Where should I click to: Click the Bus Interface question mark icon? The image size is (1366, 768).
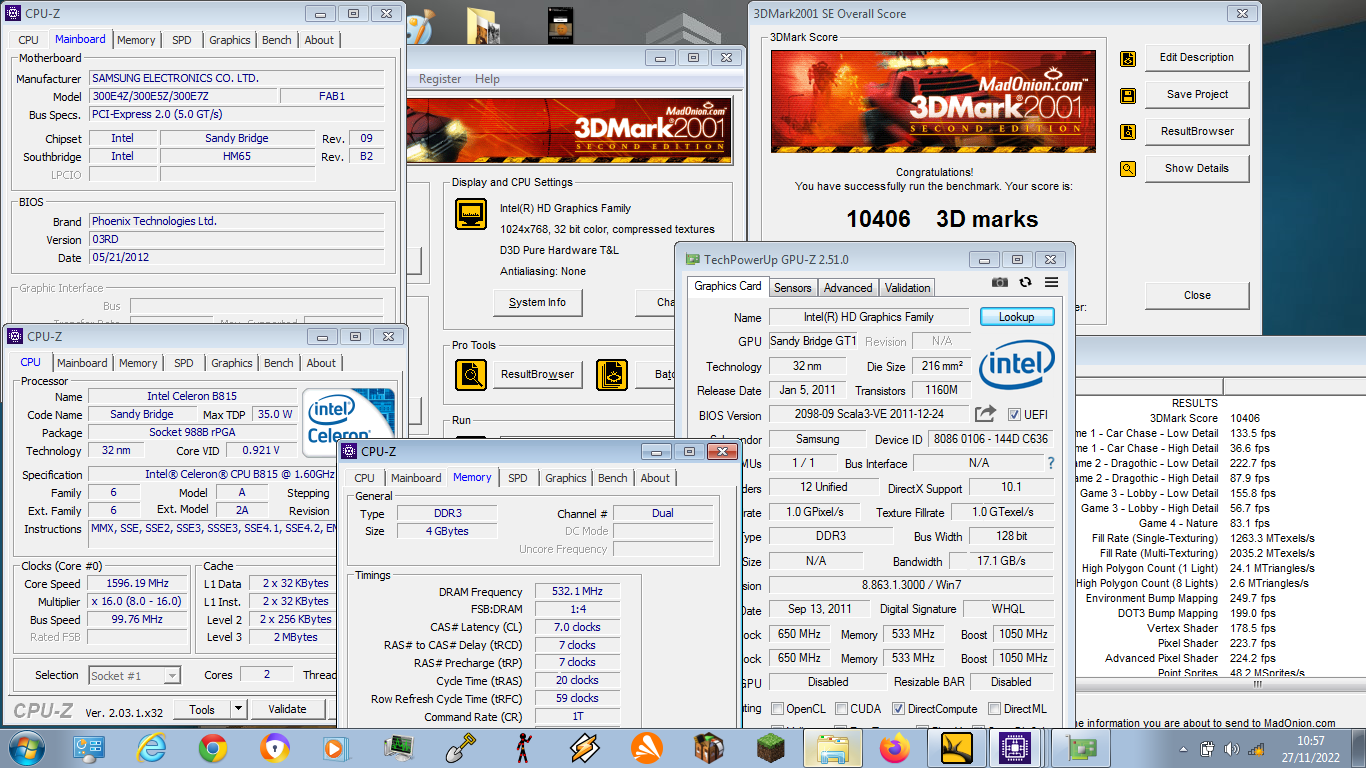pos(1051,463)
